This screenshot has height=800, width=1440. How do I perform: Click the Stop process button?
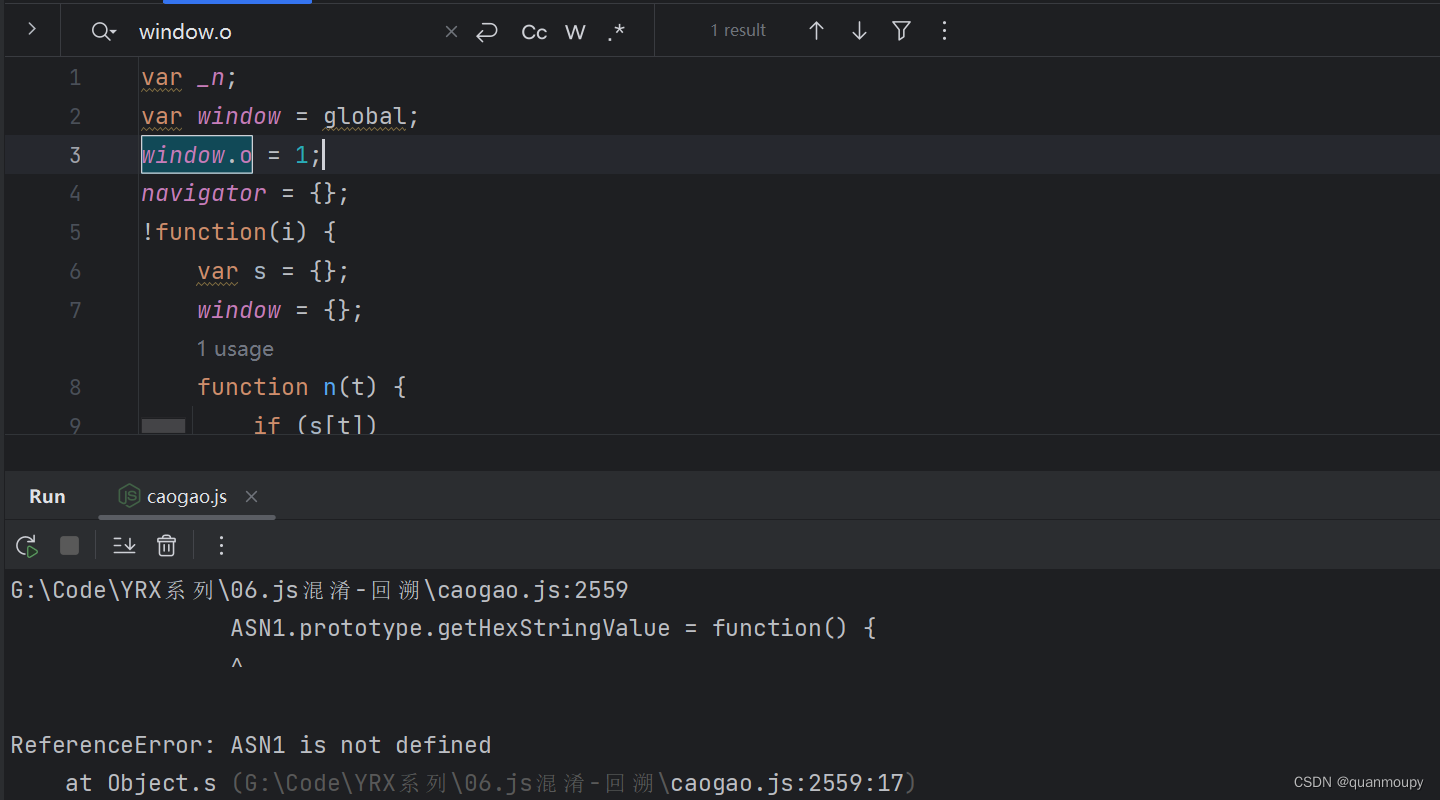coord(69,545)
